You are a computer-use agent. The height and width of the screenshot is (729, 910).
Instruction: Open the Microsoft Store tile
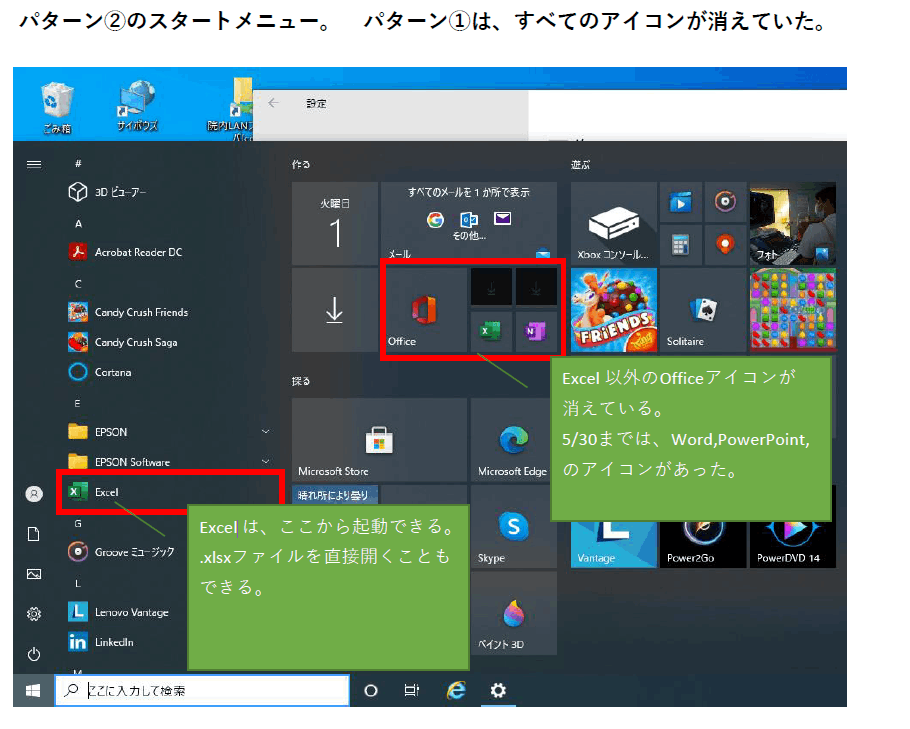tap(380, 440)
